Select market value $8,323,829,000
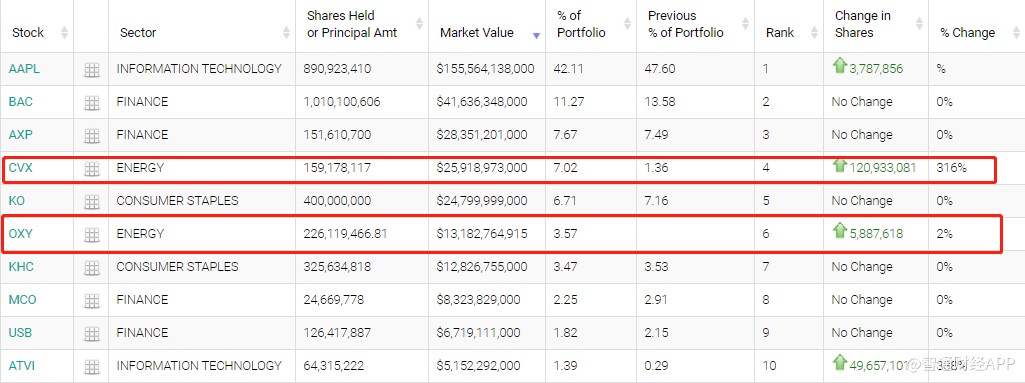1025x383 pixels. 479,300
